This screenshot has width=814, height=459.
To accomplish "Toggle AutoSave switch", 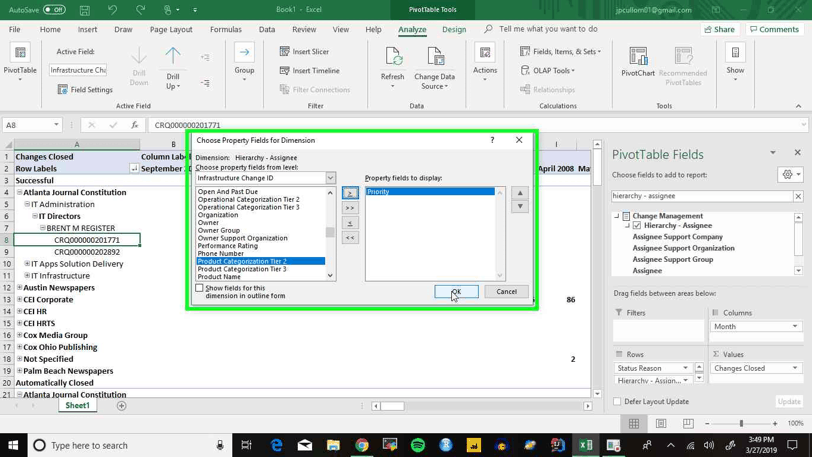I will tap(54, 10).
